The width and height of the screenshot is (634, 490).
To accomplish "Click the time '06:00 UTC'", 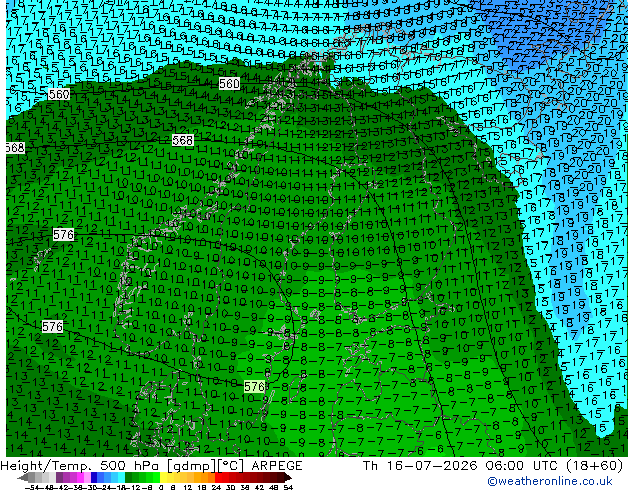I will pyautogui.click(x=524, y=466).
